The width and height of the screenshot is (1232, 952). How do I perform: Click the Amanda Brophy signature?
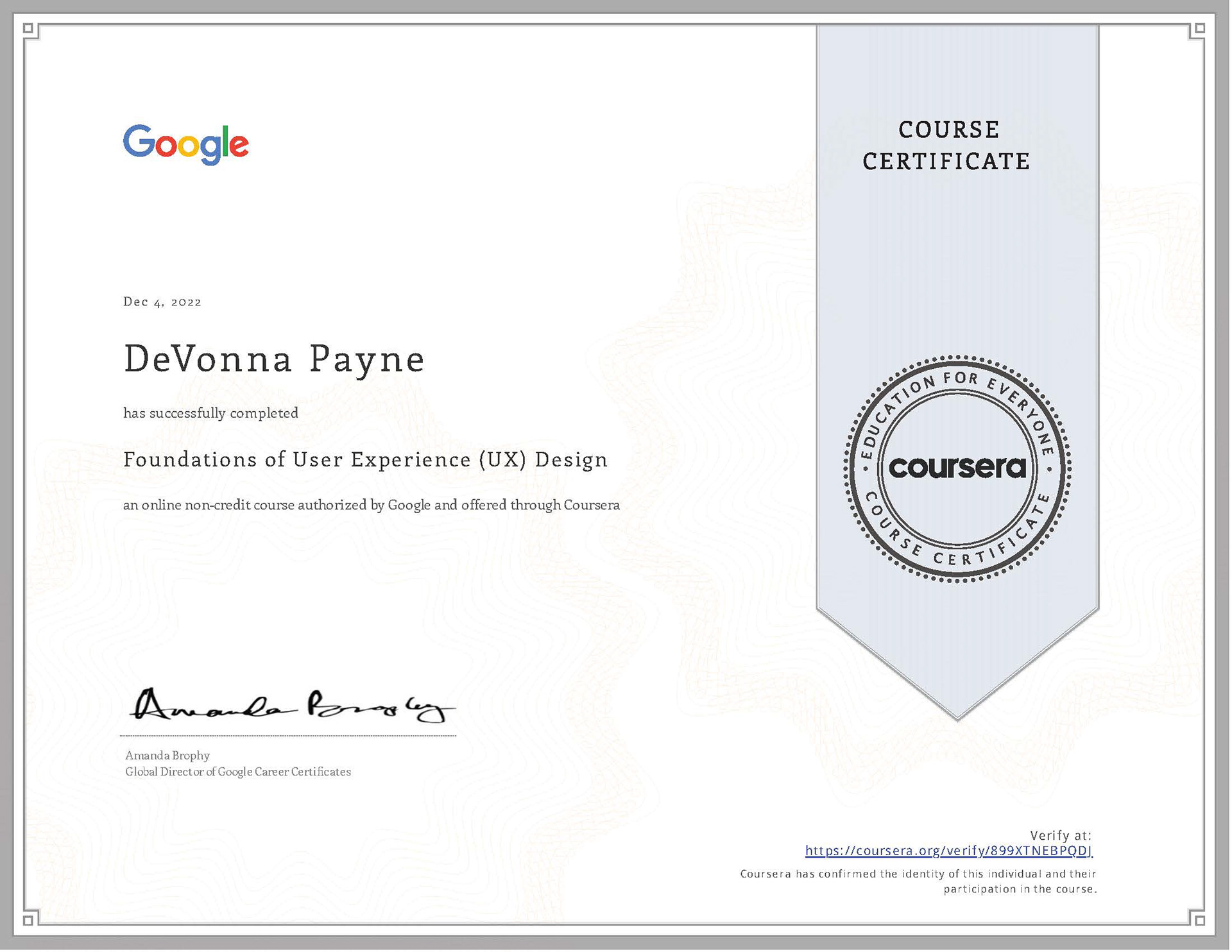(x=292, y=706)
